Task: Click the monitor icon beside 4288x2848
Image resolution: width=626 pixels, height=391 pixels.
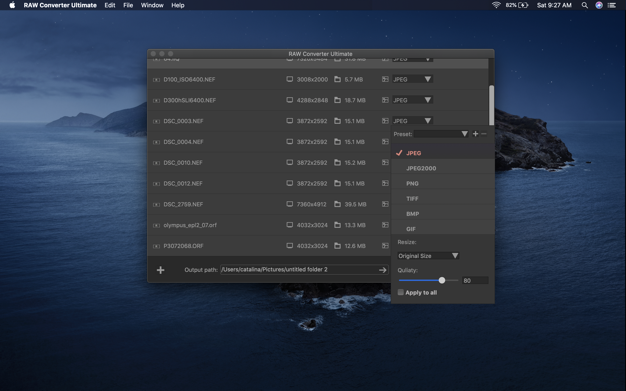Action: click(x=289, y=100)
